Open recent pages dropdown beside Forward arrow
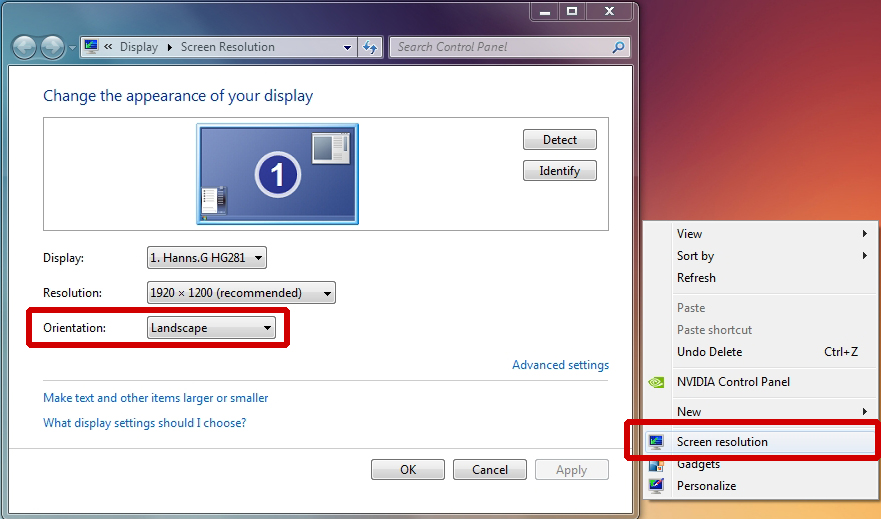This screenshot has height=519, width=881. click(x=72, y=48)
